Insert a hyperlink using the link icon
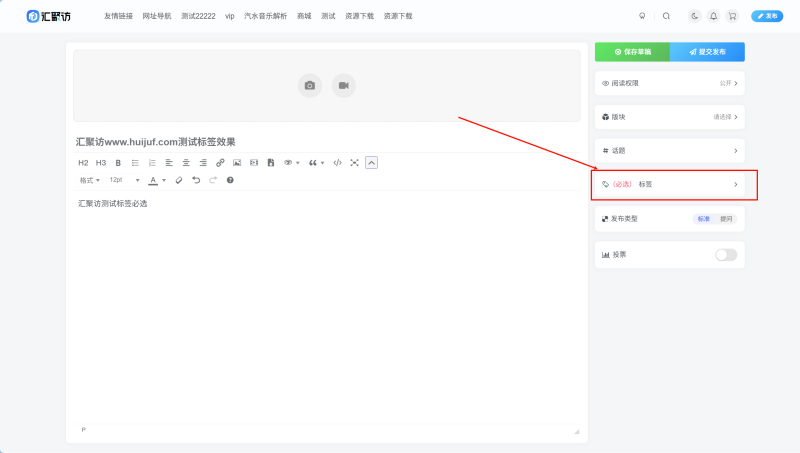The width and height of the screenshot is (800, 453). [x=220, y=163]
